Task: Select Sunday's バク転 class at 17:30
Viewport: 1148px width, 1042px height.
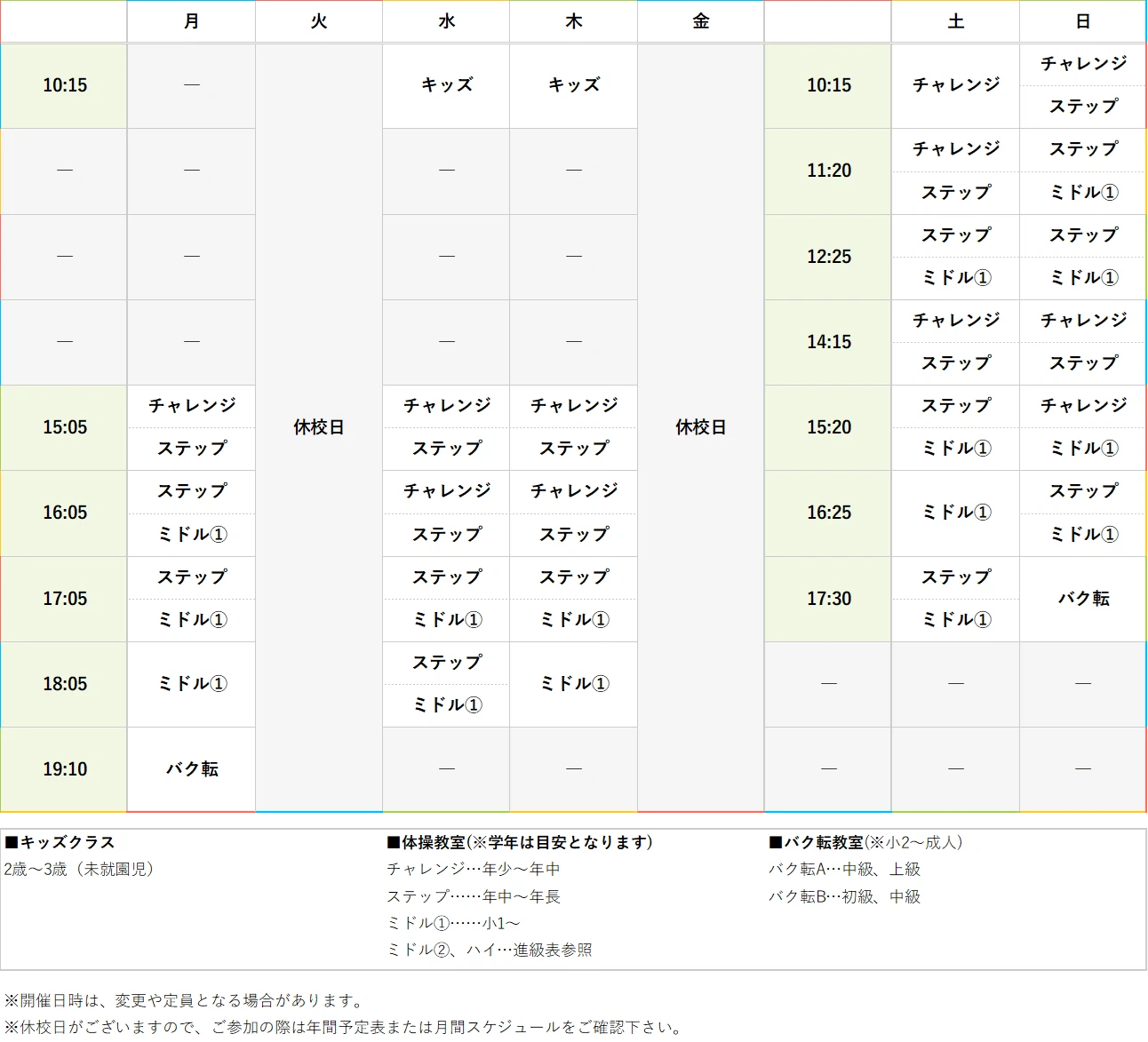Action: point(1082,599)
